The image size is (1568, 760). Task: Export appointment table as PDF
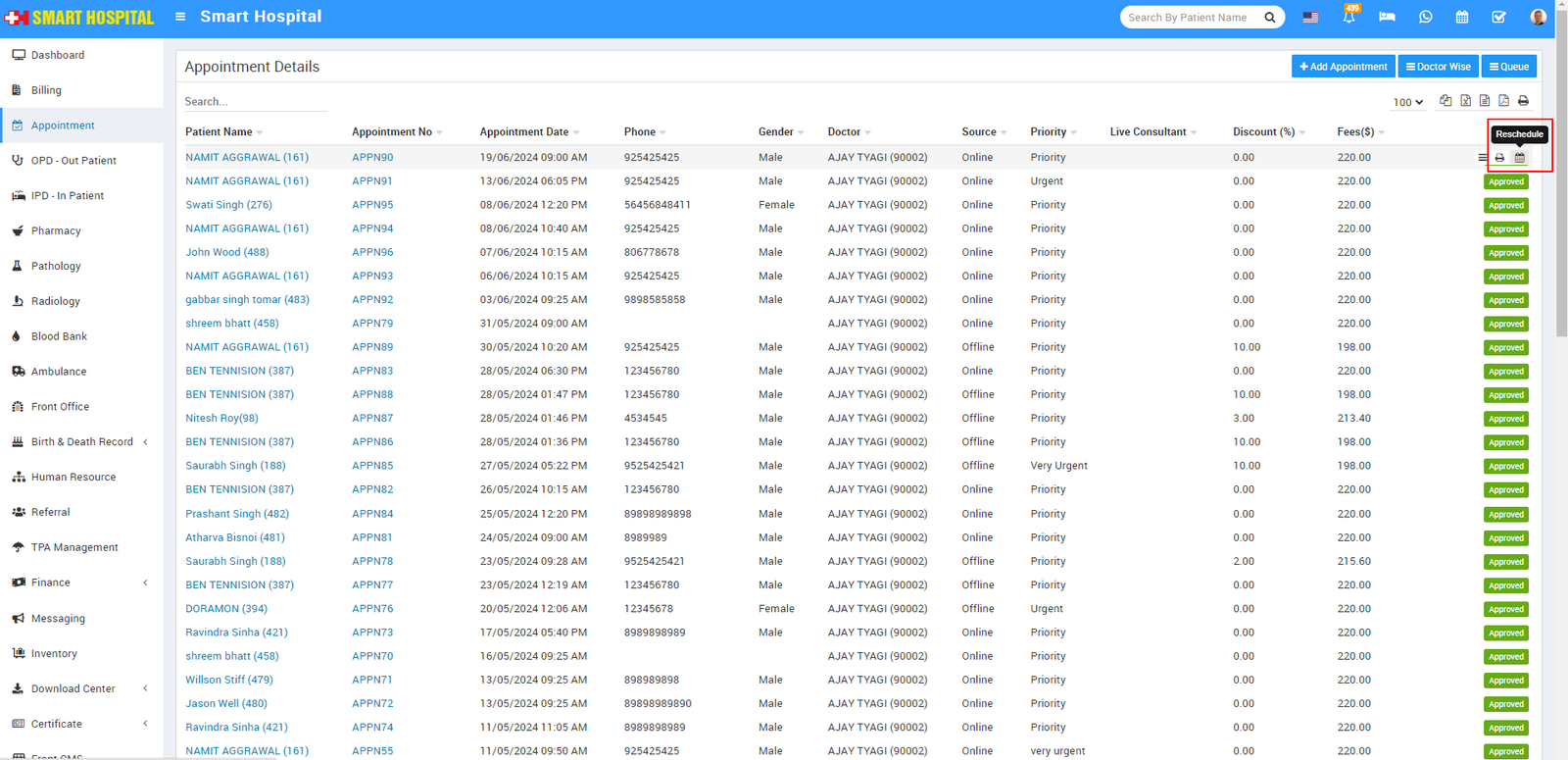[x=1503, y=101]
